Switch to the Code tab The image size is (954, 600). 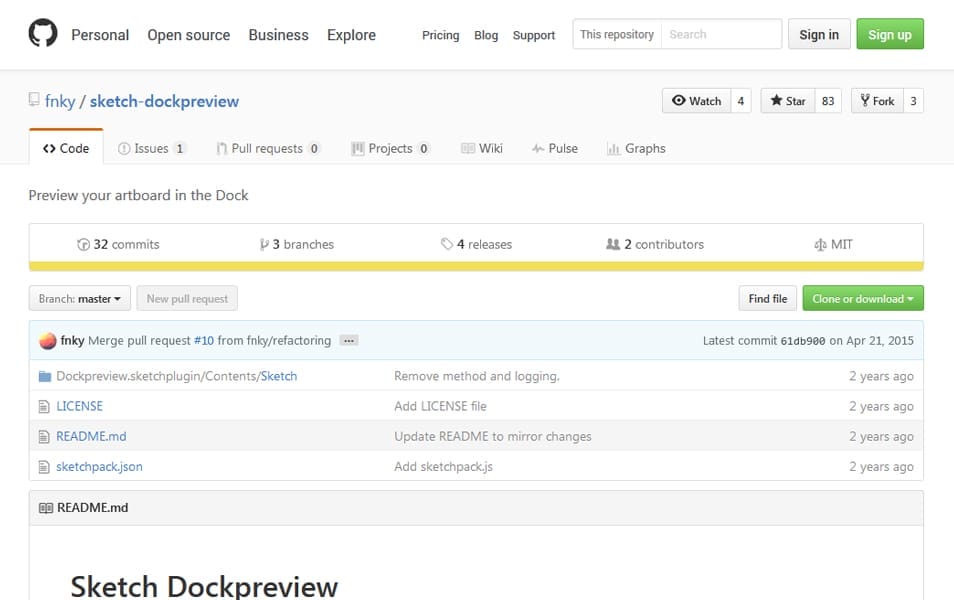[x=66, y=148]
